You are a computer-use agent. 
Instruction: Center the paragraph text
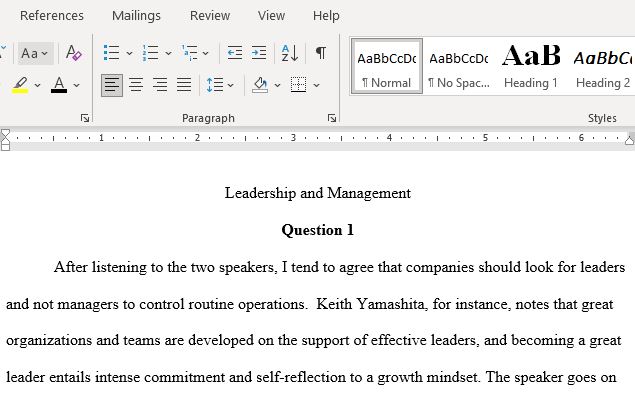tap(136, 85)
